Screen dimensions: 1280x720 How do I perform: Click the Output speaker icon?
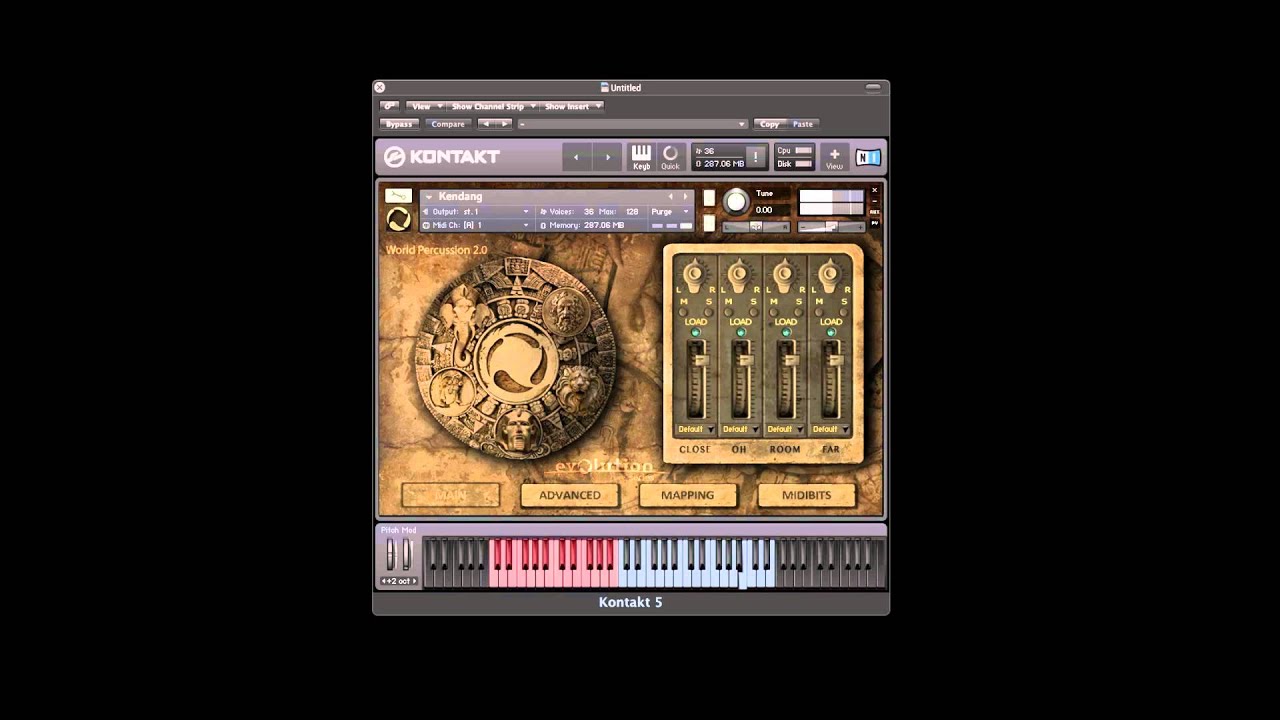(x=426, y=212)
